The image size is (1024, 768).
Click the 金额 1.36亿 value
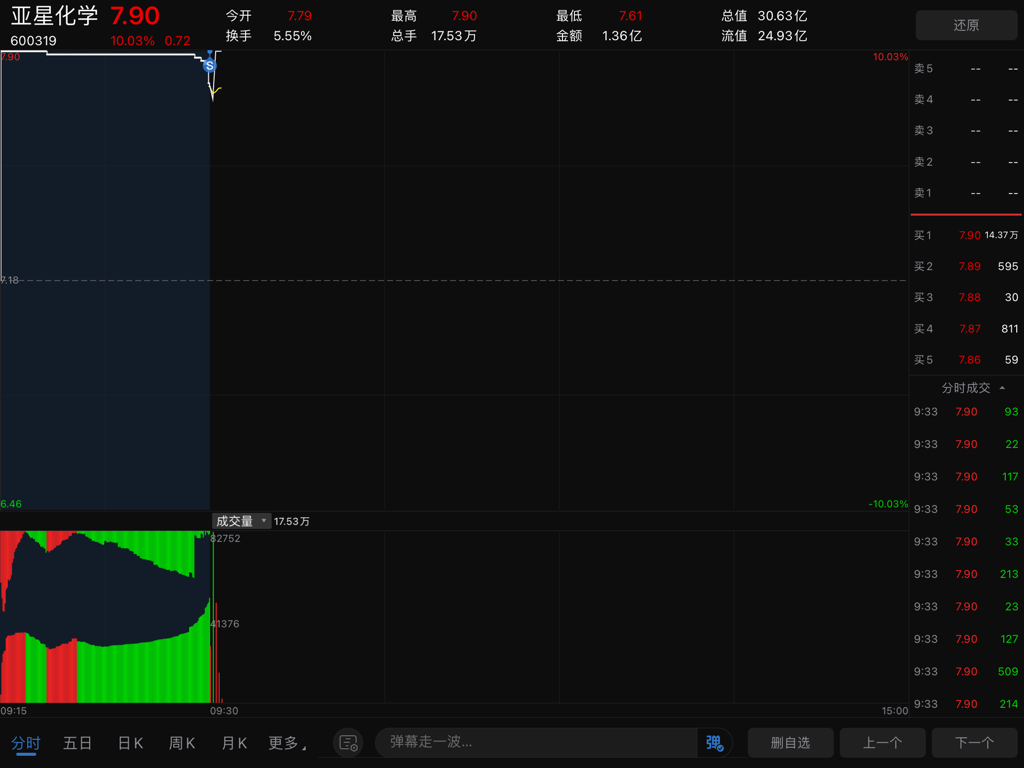pyautogui.click(x=622, y=36)
